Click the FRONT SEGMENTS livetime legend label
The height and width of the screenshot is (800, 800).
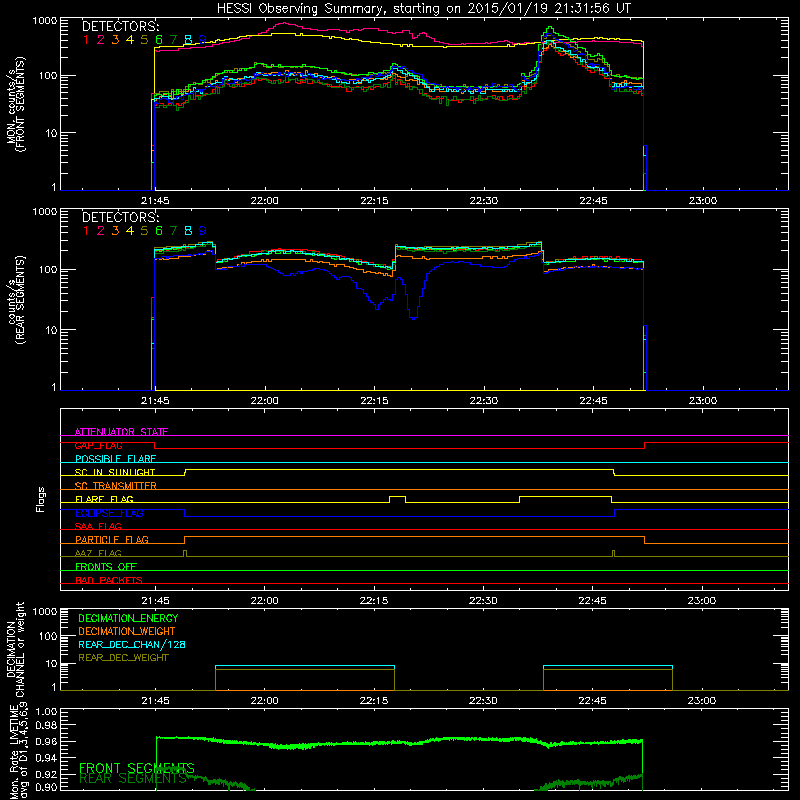click(x=137, y=768)
